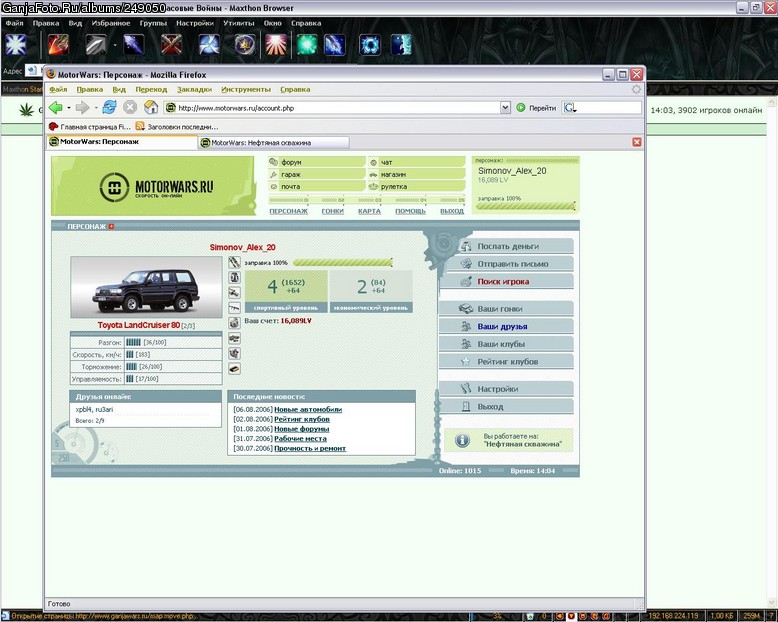778x622 pixels.
Task: Click the blue whirlwind icon in Maxthon toolbar
Action: pos(209,45)
